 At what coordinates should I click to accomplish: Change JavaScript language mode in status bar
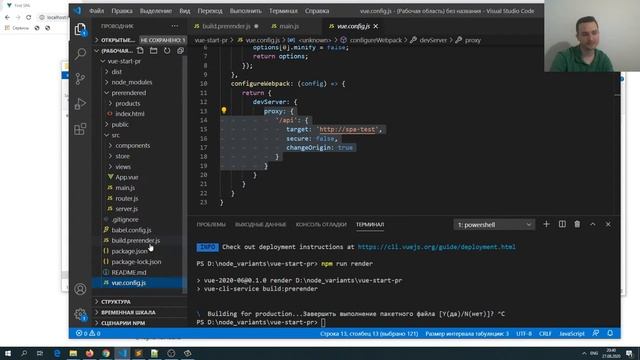[x=571, y=333]
